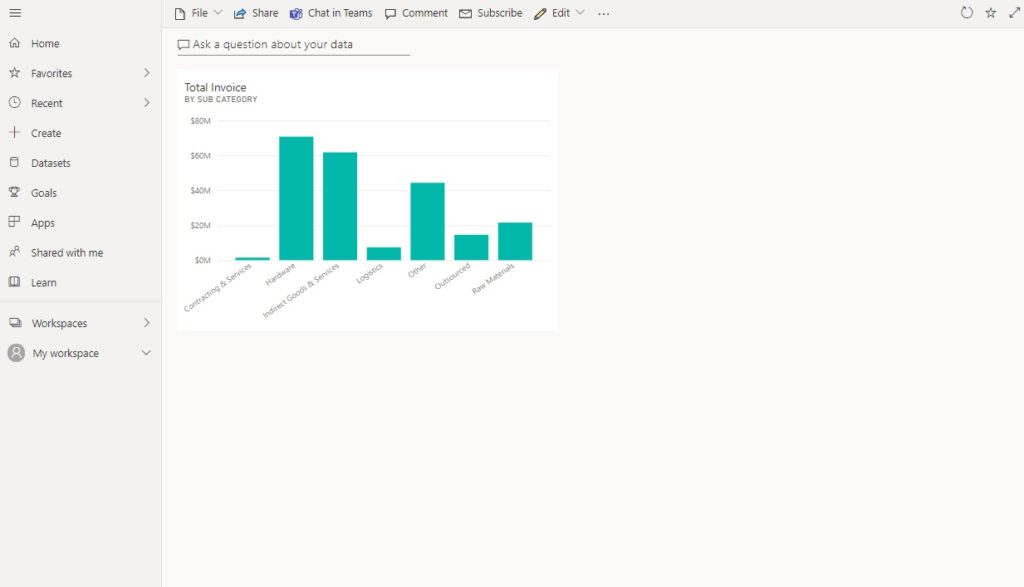Click the BY SUB CATEGORY subtitle
1024x587 pixels.
[221, 99]
